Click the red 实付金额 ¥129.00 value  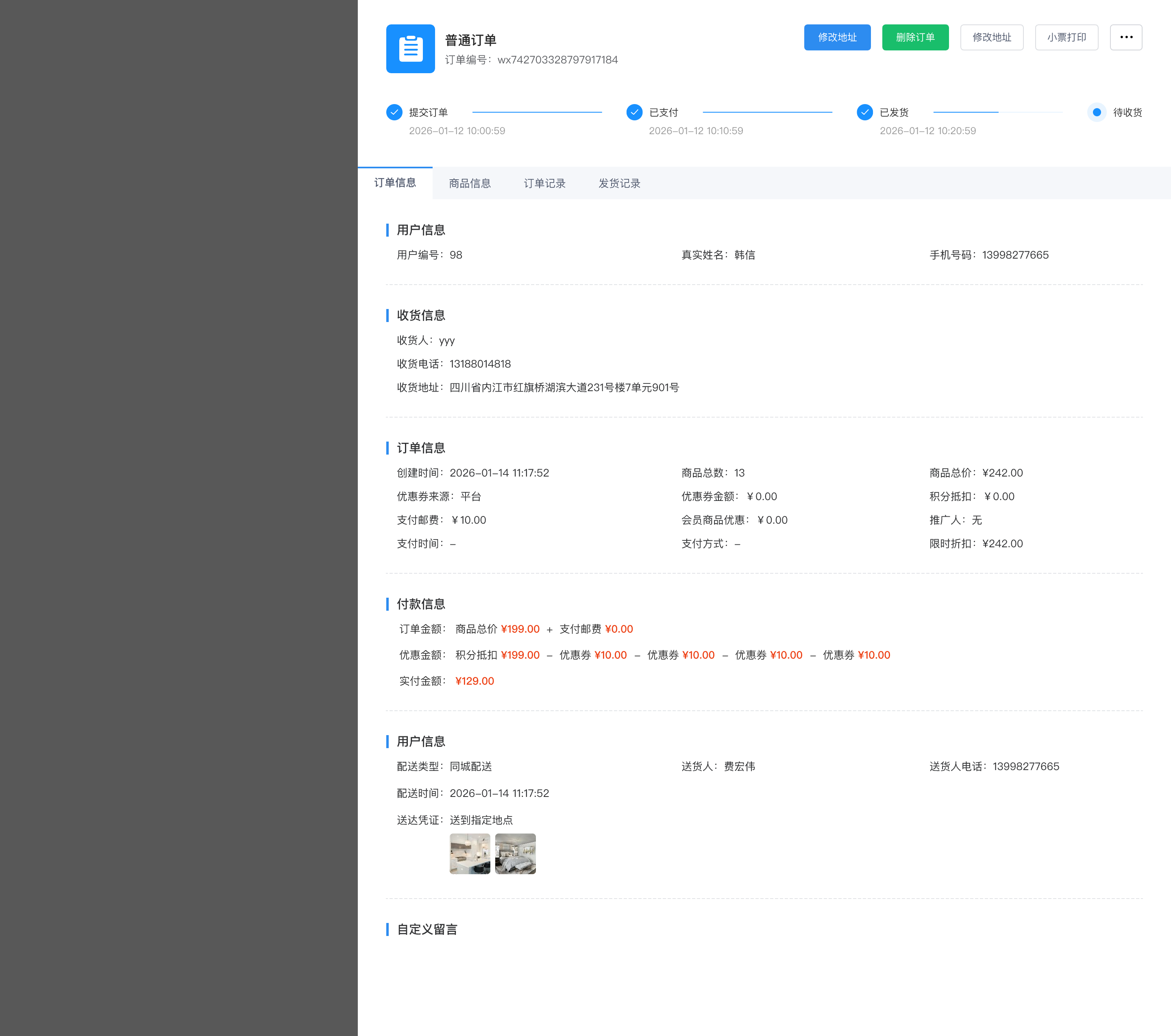tap(474, 681)
